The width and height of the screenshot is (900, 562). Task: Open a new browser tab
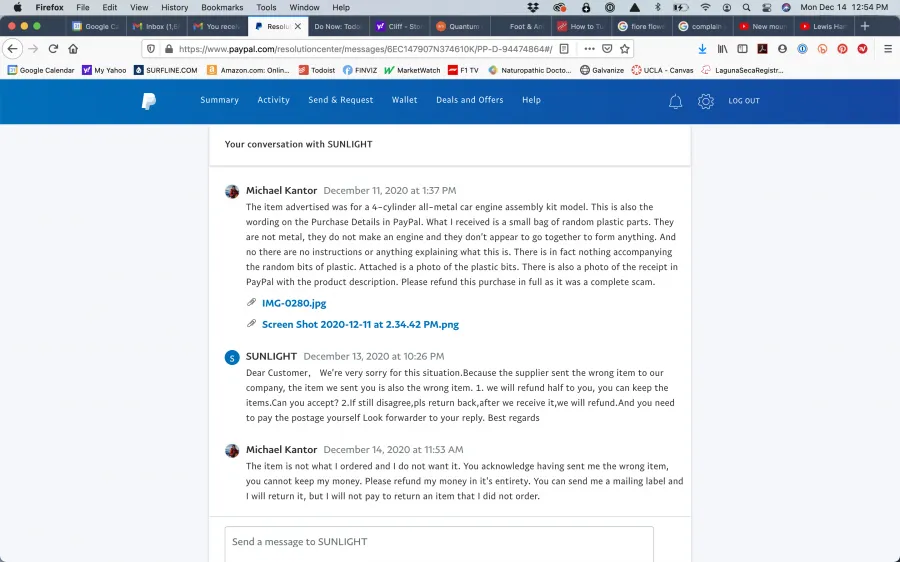[865, 26]
